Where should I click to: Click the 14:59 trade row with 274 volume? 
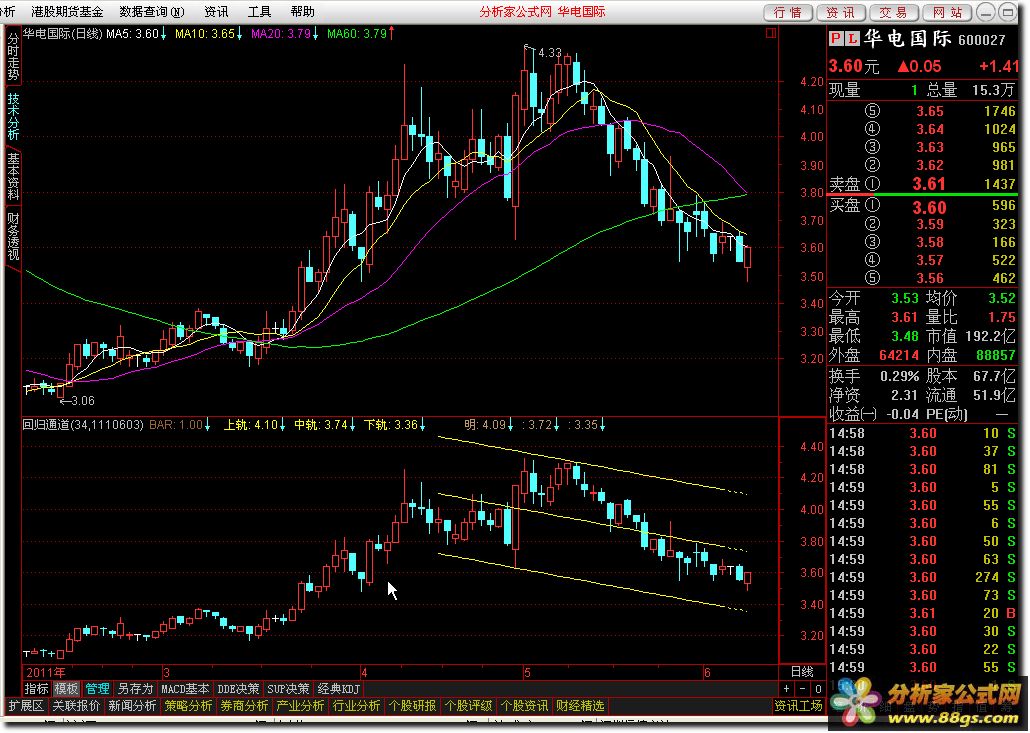(x=922, y=577)
